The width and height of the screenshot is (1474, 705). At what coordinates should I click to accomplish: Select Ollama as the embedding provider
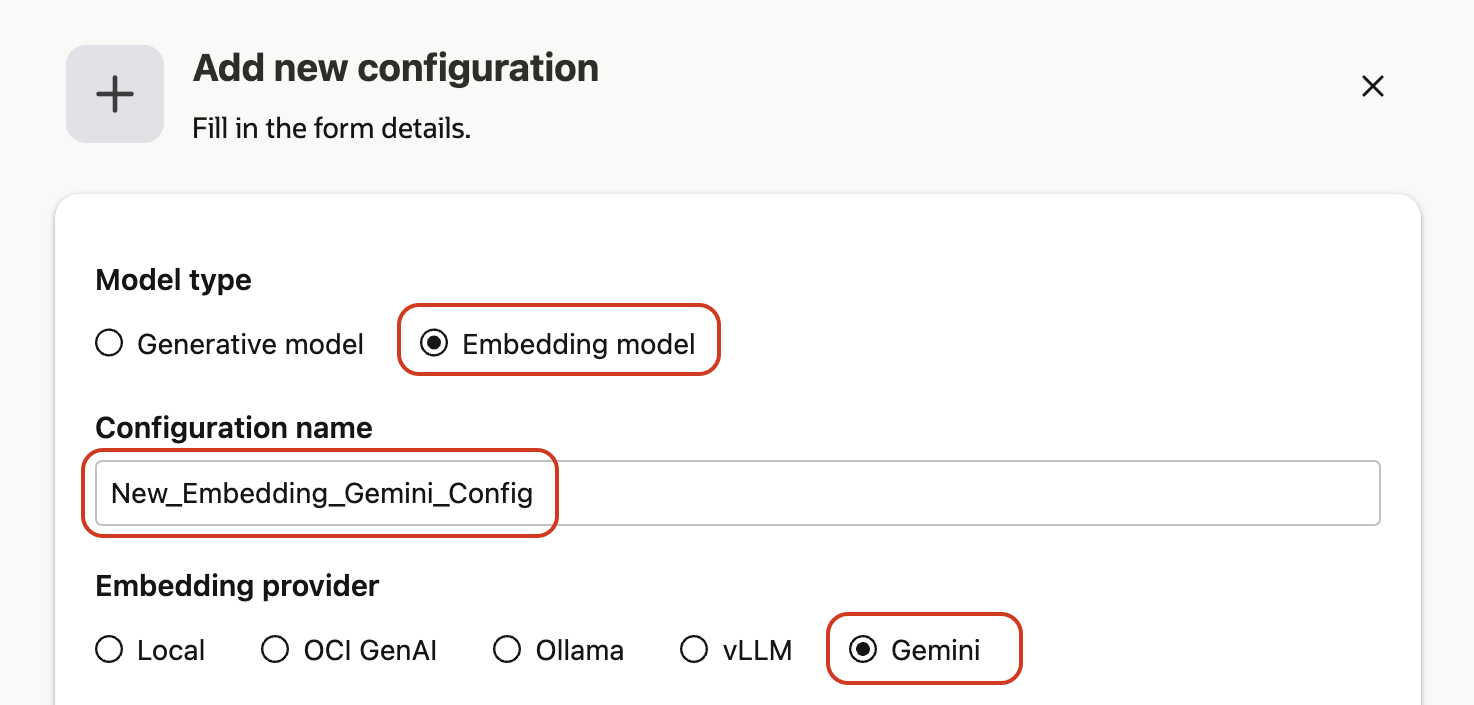point(507,649)
